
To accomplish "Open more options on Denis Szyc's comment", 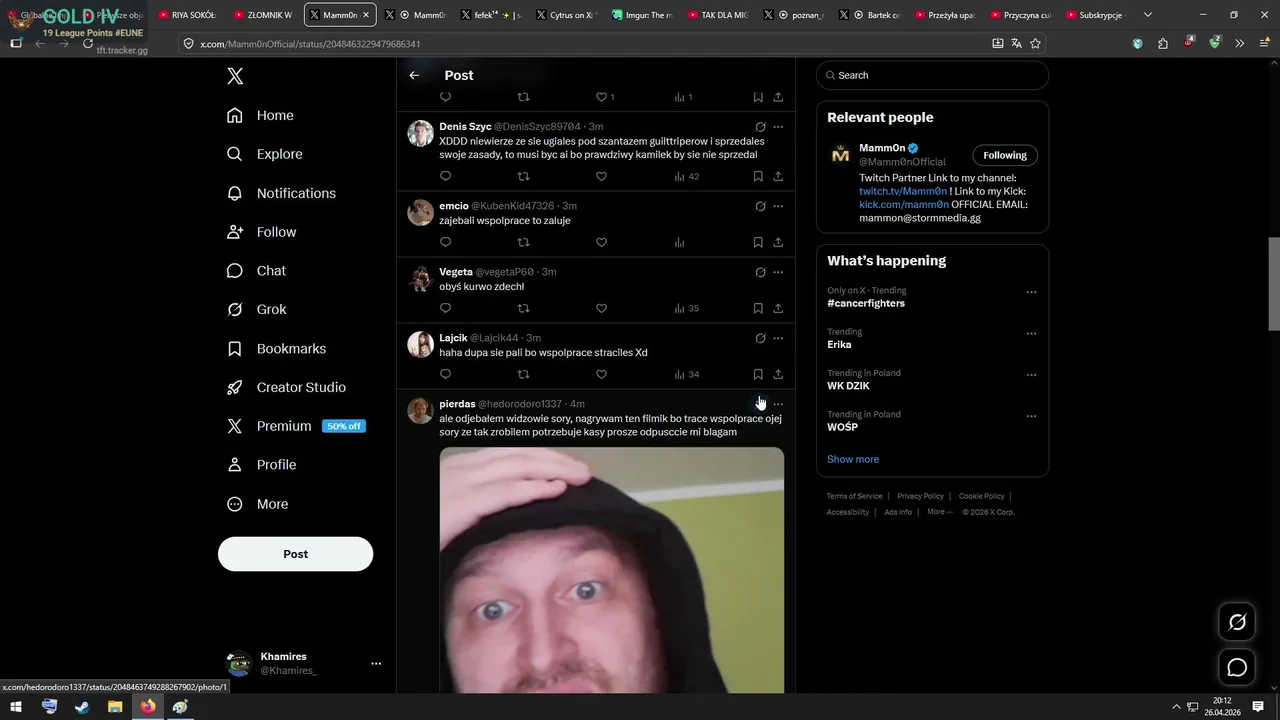I will click(x=778, y=127).
